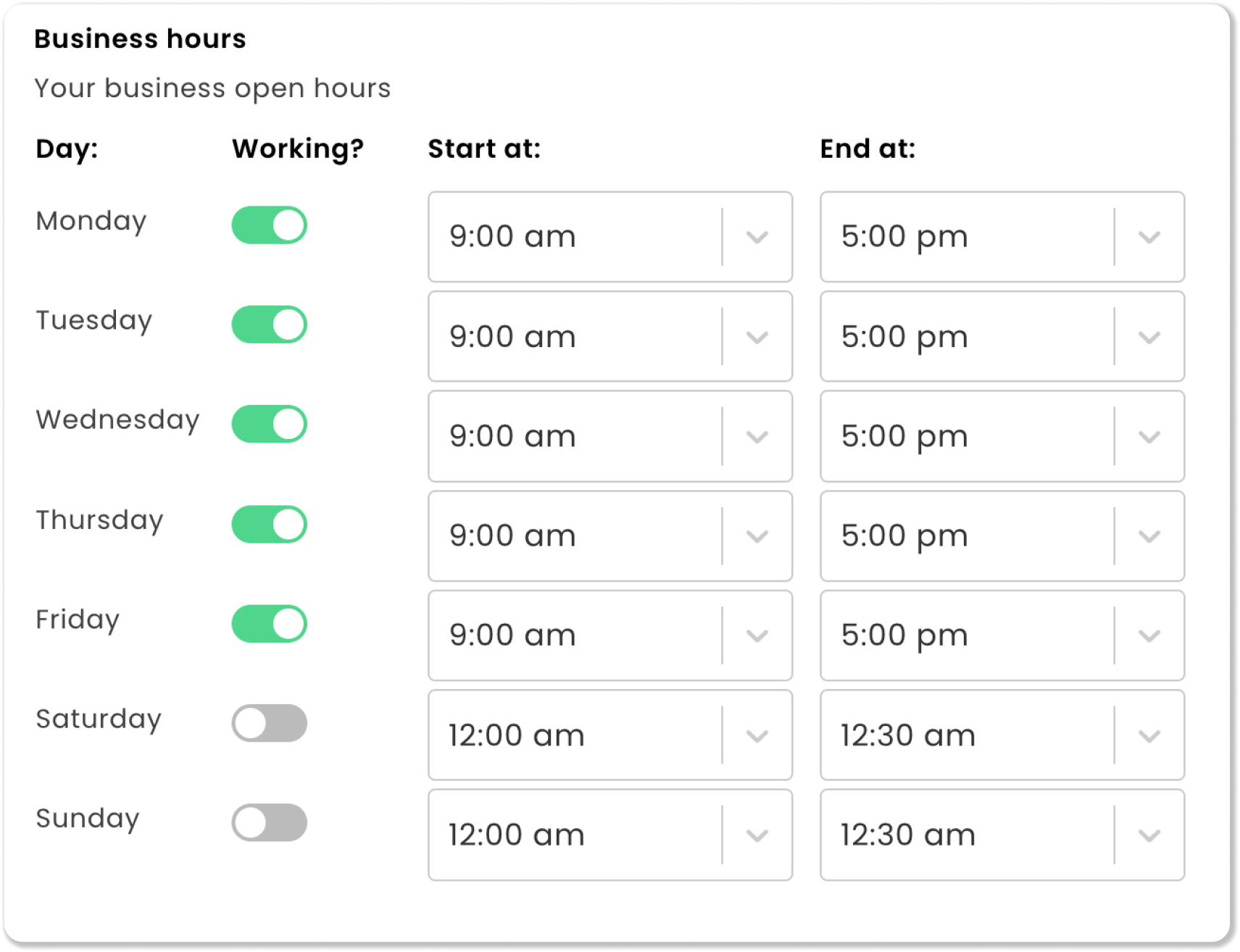Open Sunday end time chevron
This screenshot has width=1240, height=952.
click(x=1149, y=835)
